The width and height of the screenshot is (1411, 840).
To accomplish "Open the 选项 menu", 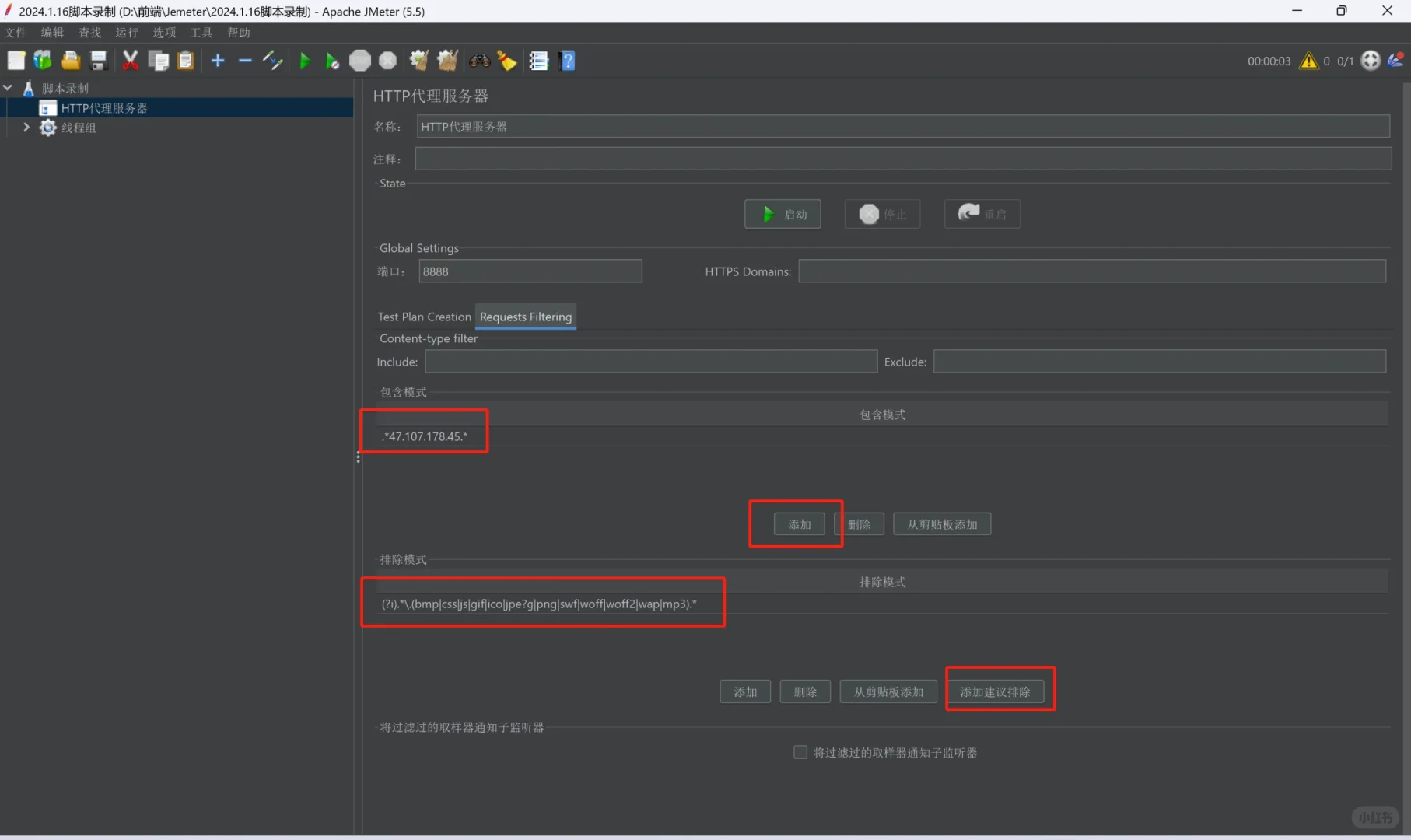I will coord(164,33).
